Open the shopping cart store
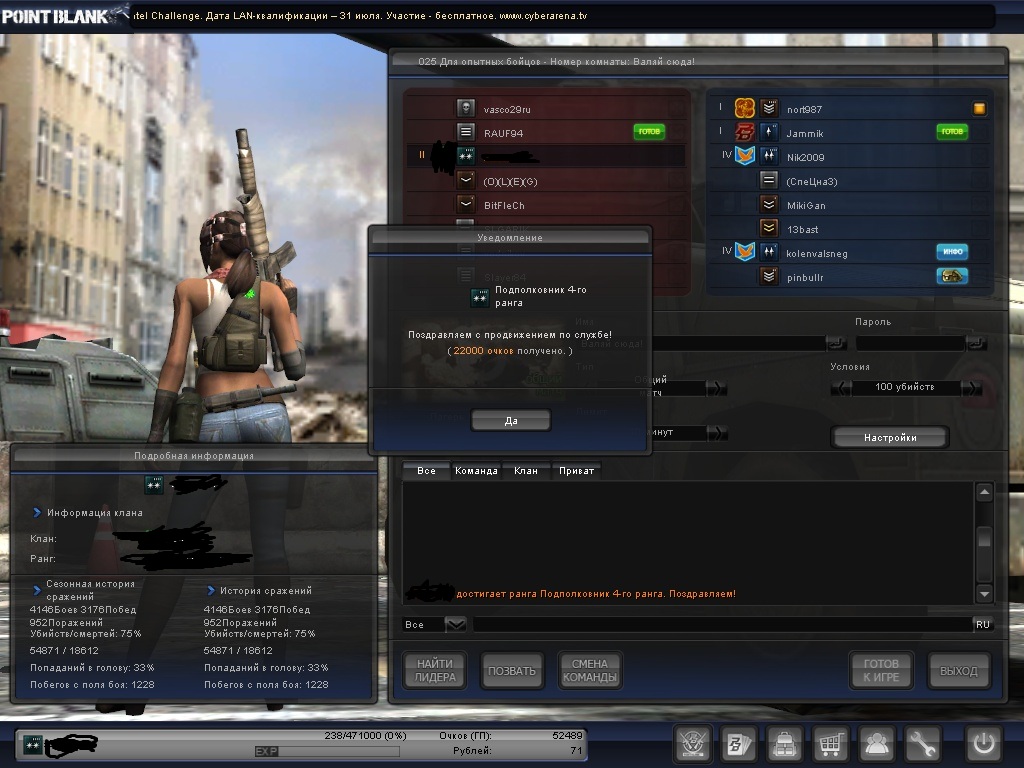Screen dimensions: 1024x768 coord(830,744)
